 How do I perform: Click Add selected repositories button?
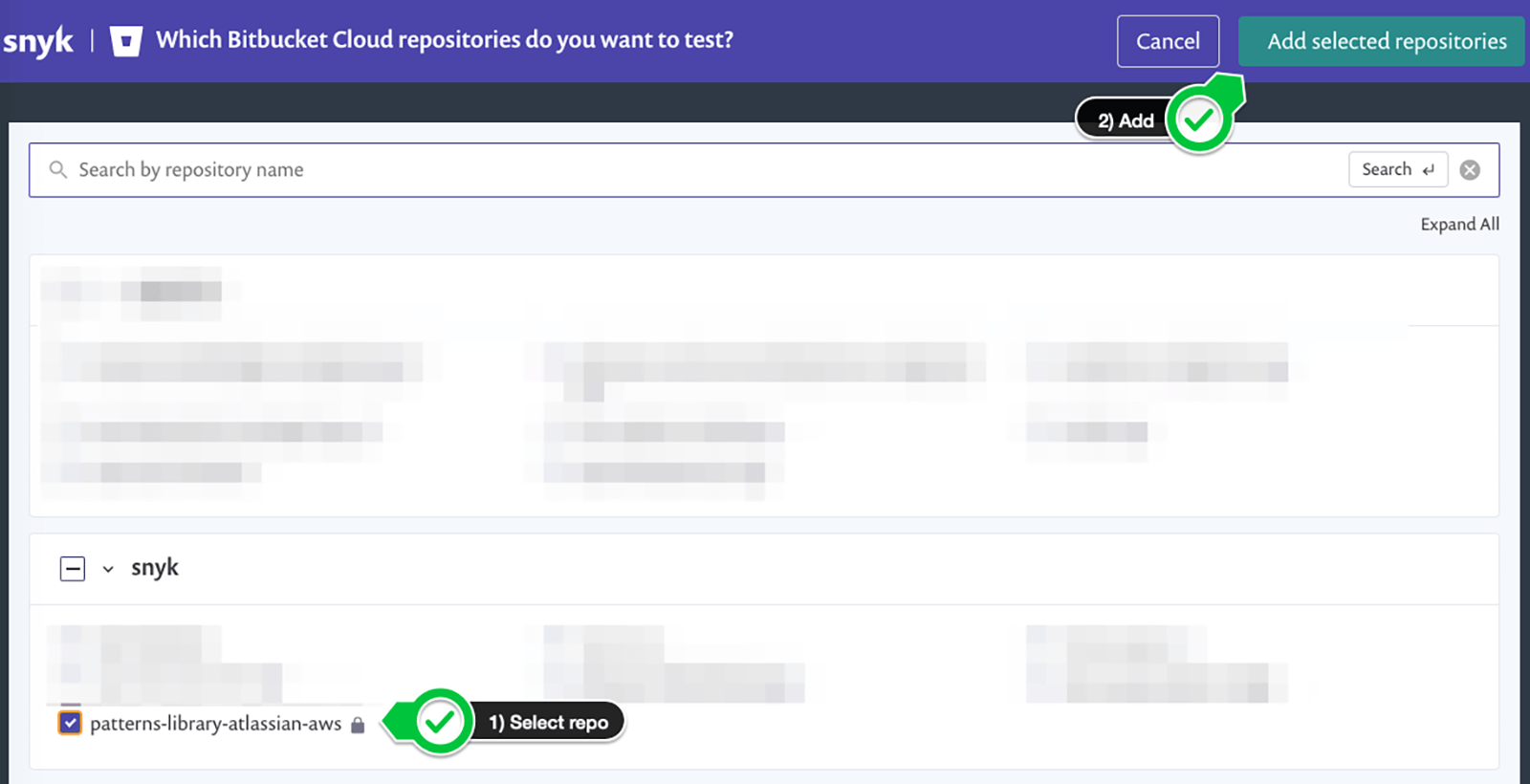(x=1381, y=41)
